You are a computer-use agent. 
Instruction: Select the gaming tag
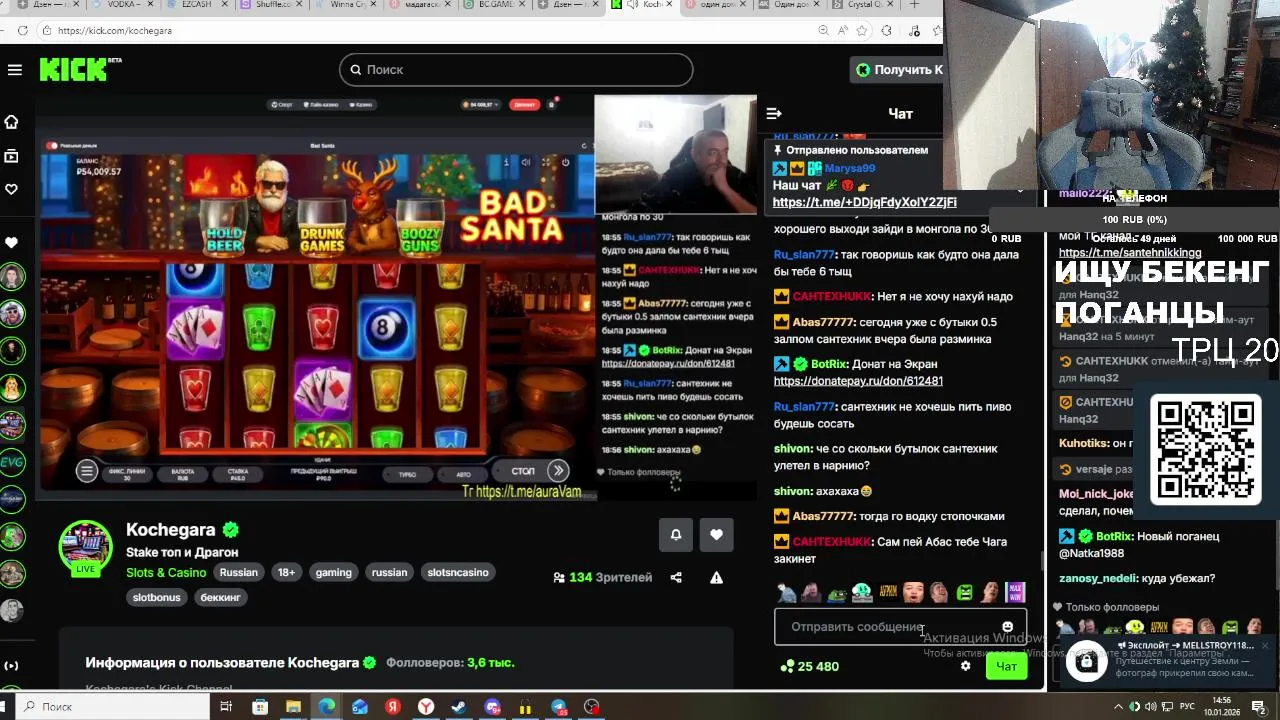334,572
